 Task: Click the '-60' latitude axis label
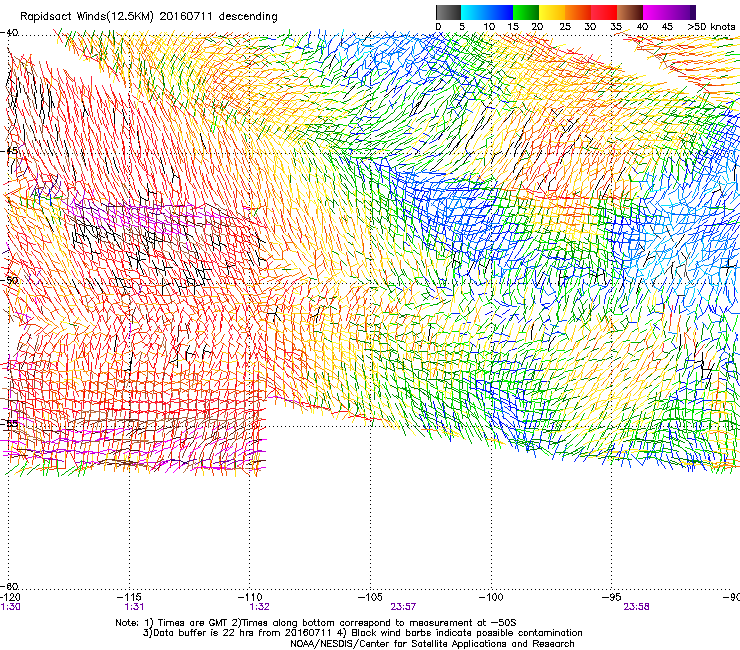pyautogui.click(x=9, y=586)
